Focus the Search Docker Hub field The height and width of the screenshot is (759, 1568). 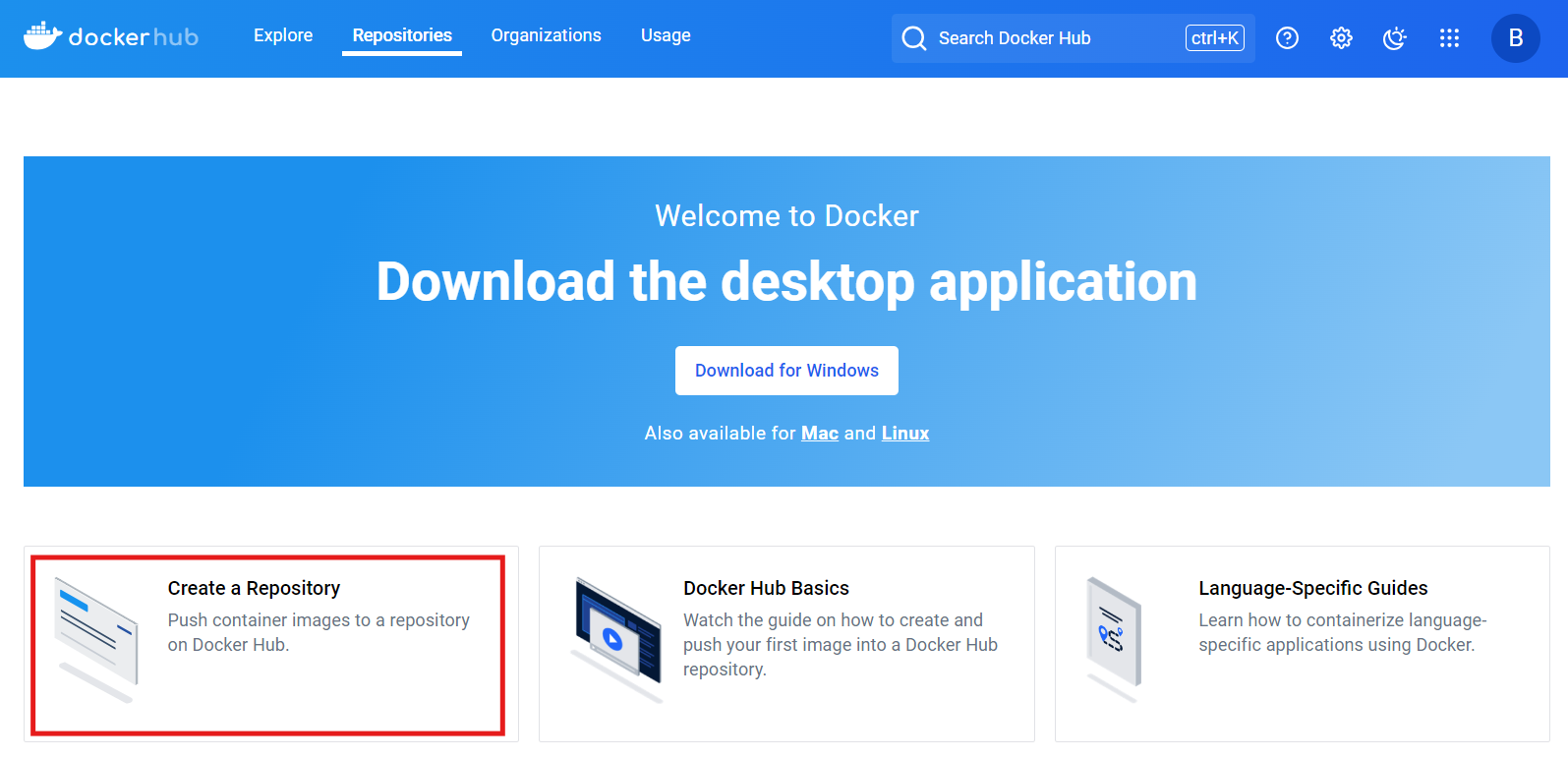1073,38
